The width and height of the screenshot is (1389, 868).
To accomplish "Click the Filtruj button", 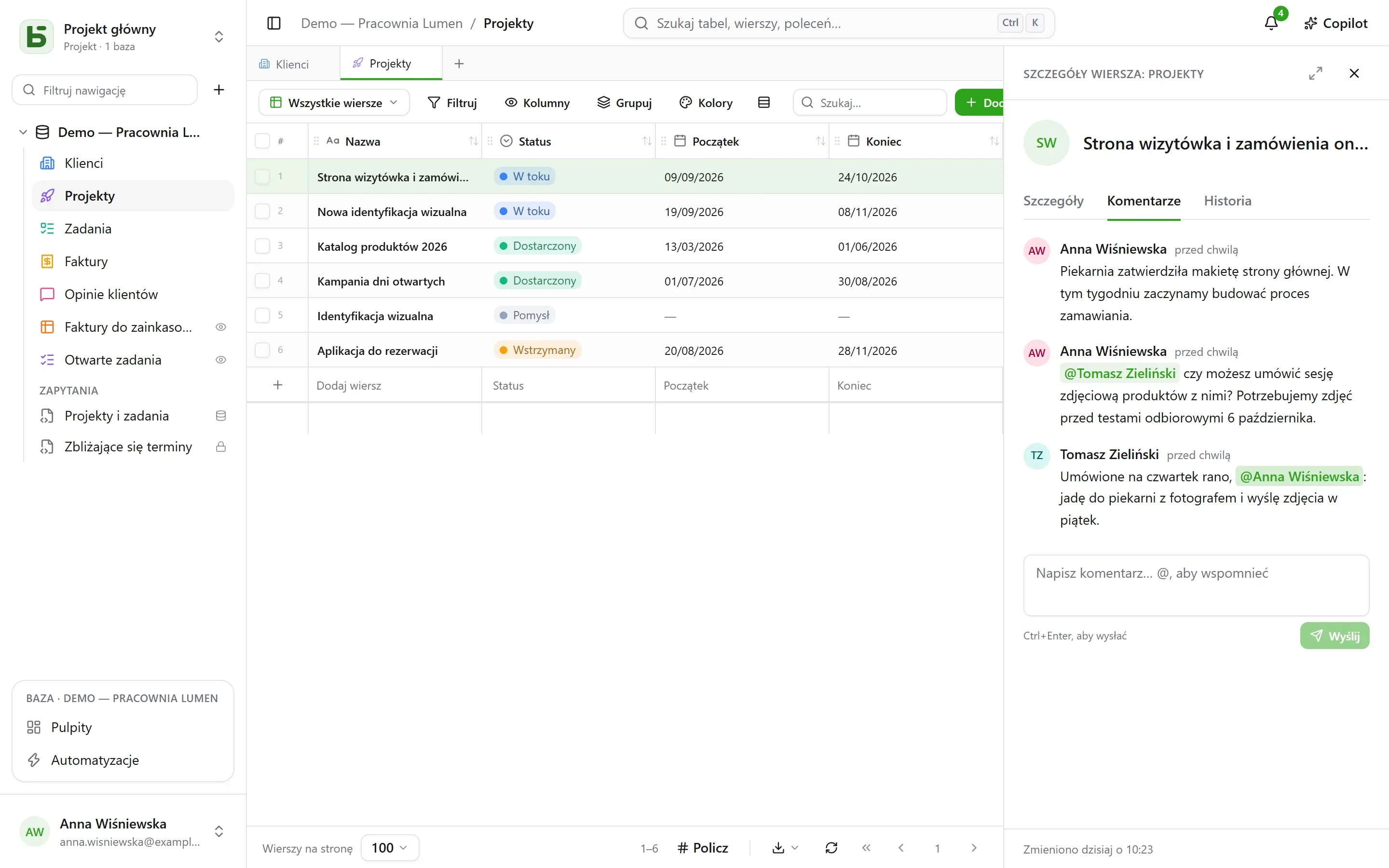I will [x=452, y=102].
